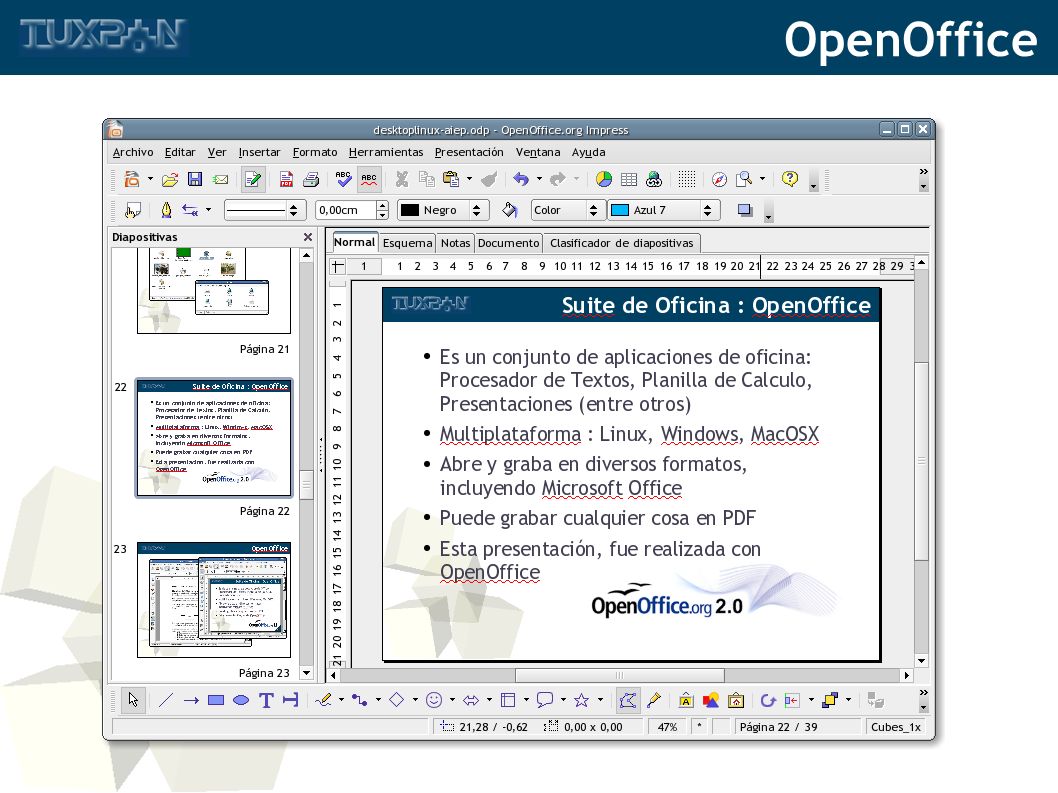Open the Editar menu
Image resolution: width=1058 pixels, height=793 pixels.
(180, 153)
